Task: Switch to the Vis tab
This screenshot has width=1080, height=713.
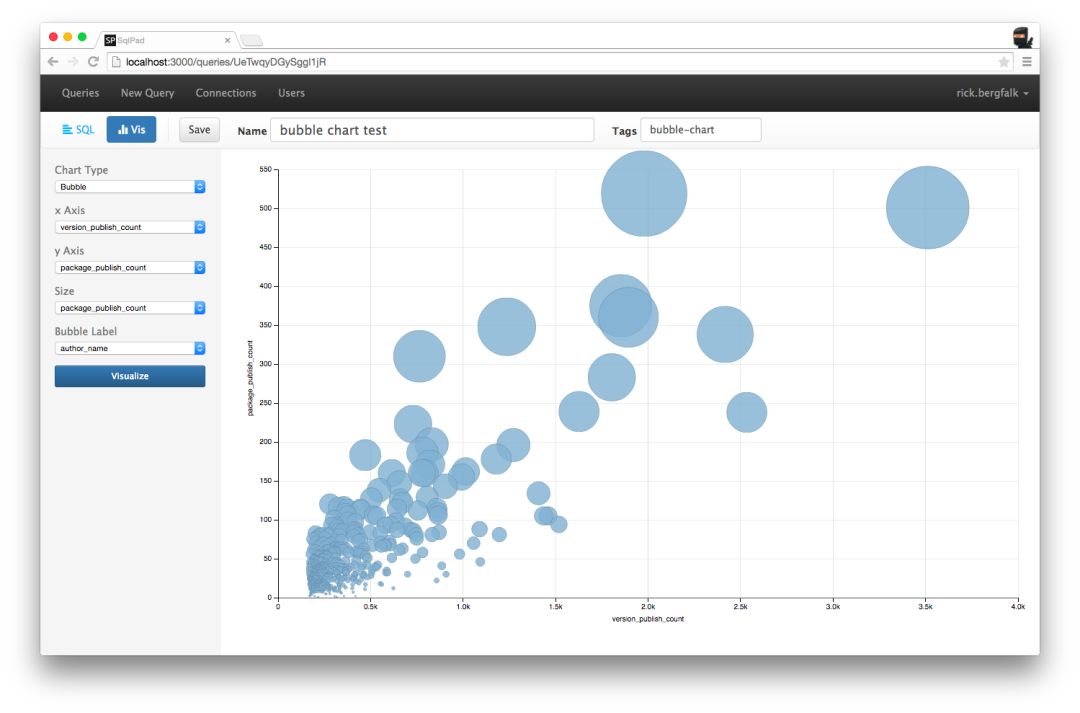Action: click(x=131, y=130)
